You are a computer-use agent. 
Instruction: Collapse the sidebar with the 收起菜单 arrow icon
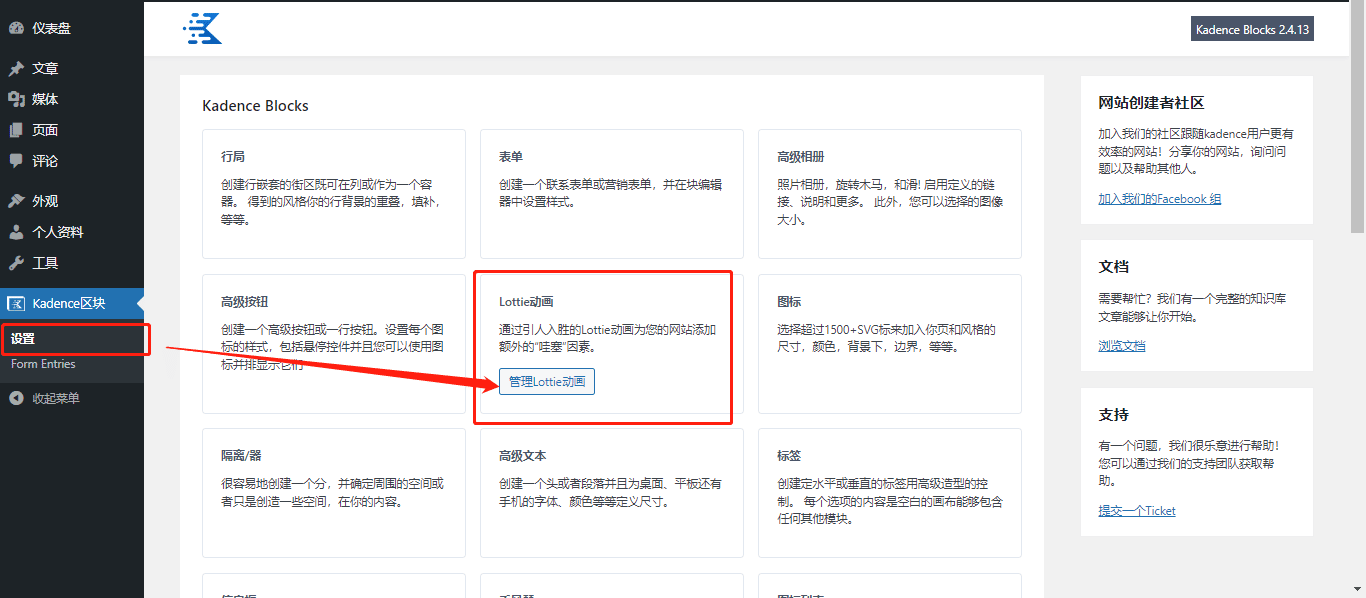[x=16, y=398]
